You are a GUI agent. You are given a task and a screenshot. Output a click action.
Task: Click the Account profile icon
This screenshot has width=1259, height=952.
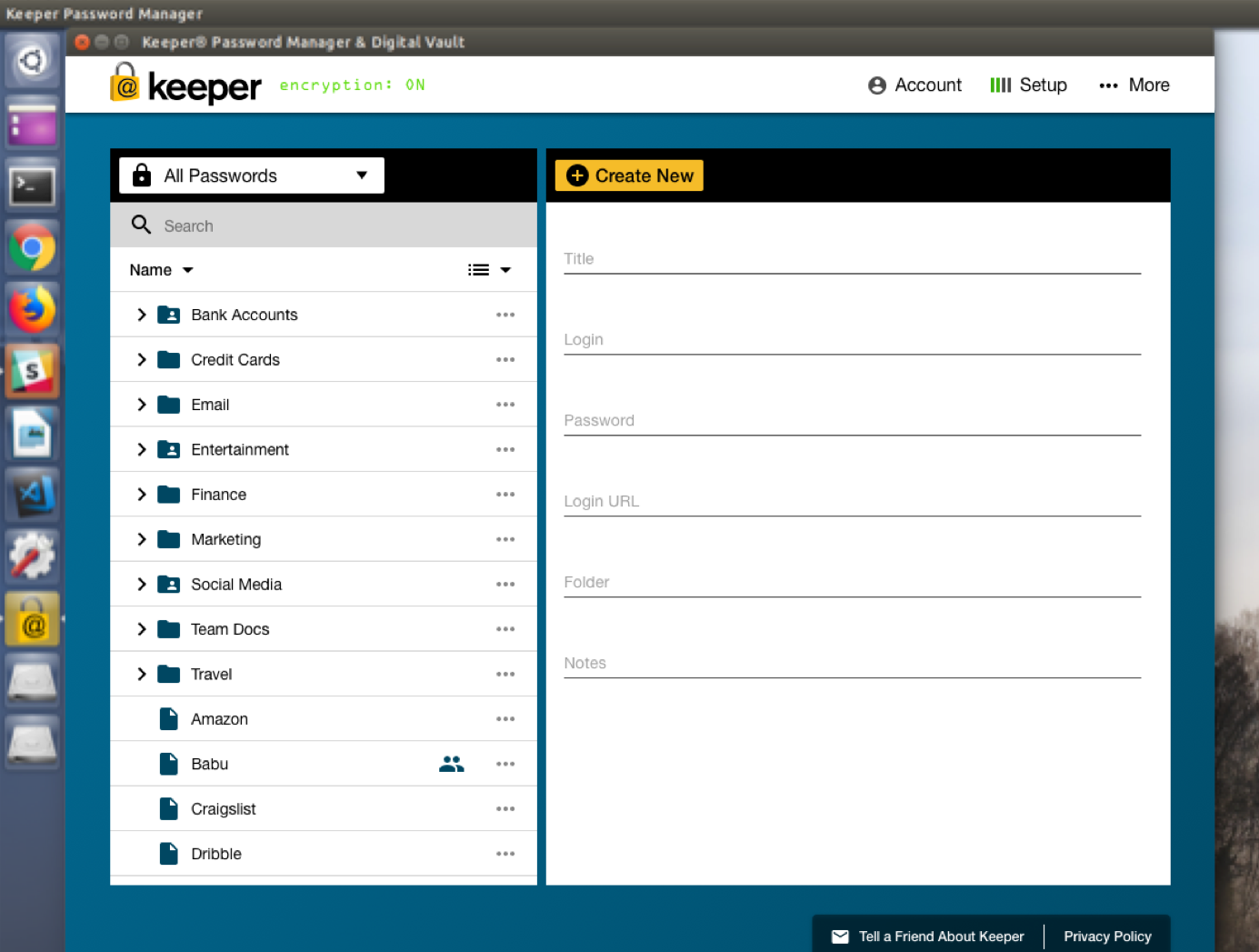(x=876, y=85)
